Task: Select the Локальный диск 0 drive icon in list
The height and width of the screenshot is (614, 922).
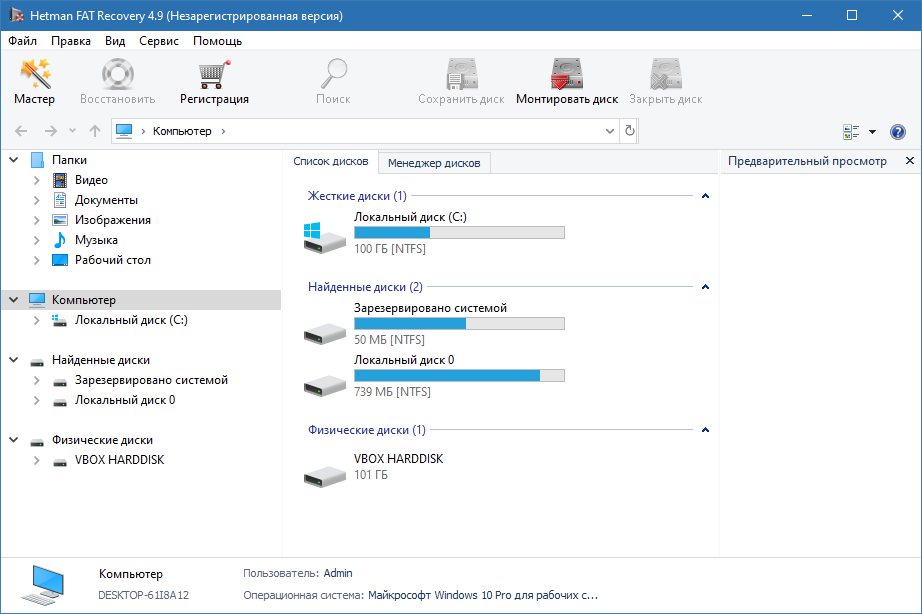Action: tap(325, 385)
